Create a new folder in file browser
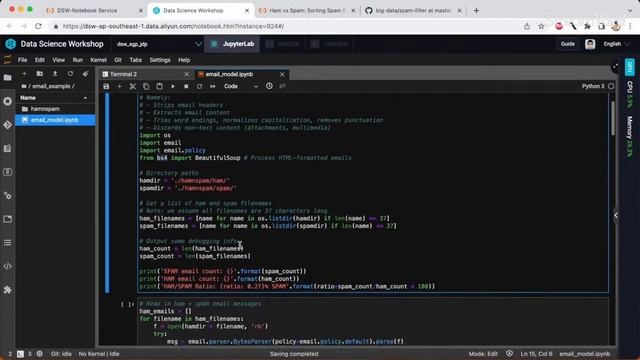Screen dimensions: 640x360 (x=40, y=74)
